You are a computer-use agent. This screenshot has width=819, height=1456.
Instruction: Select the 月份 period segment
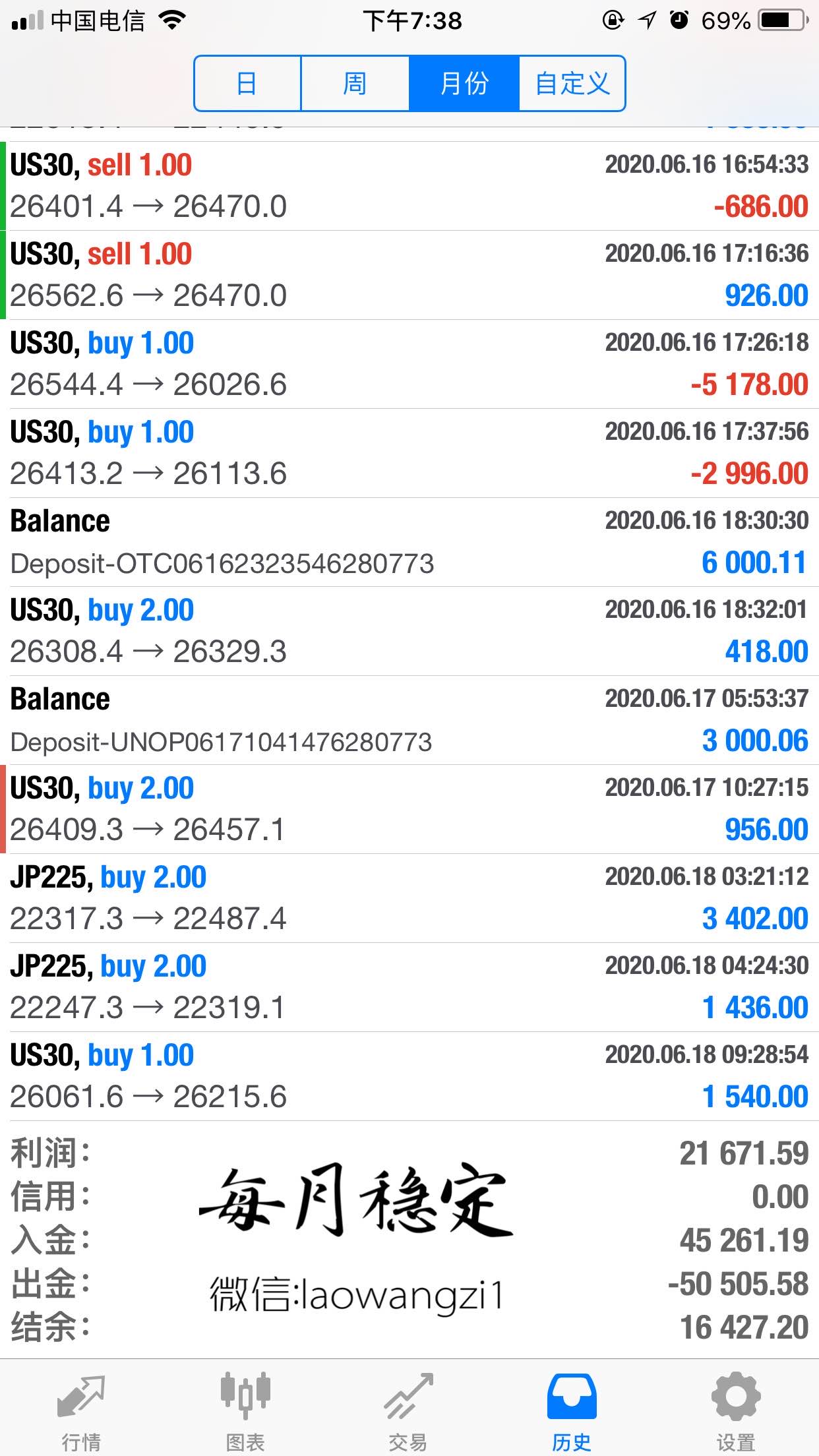click(x=464, y=84)
